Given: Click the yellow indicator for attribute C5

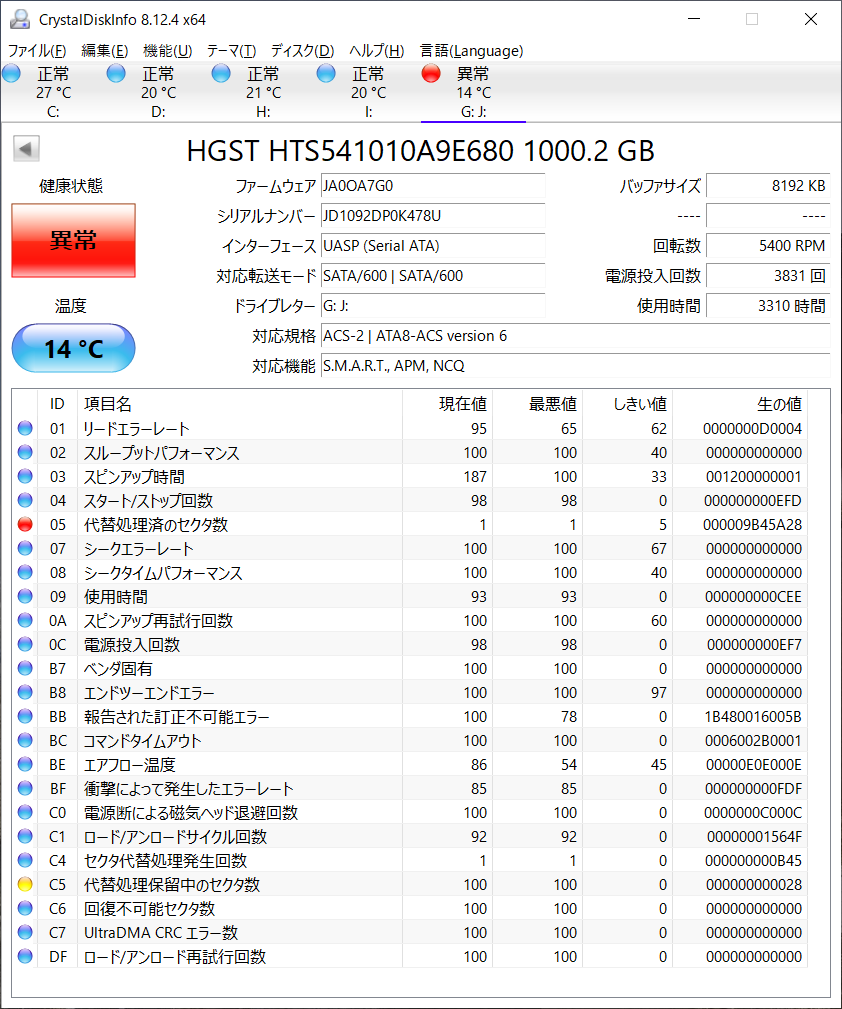Looking at the screenshot, I should [x=25, y=884].
